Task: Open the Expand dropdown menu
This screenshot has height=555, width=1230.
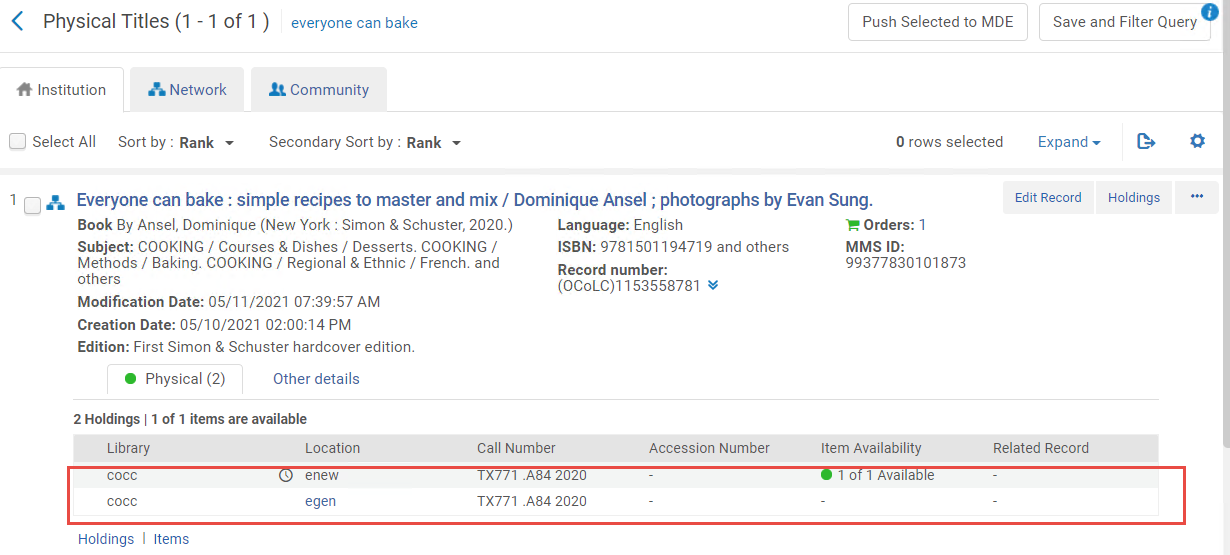Action: click(x=1068, y=142)
